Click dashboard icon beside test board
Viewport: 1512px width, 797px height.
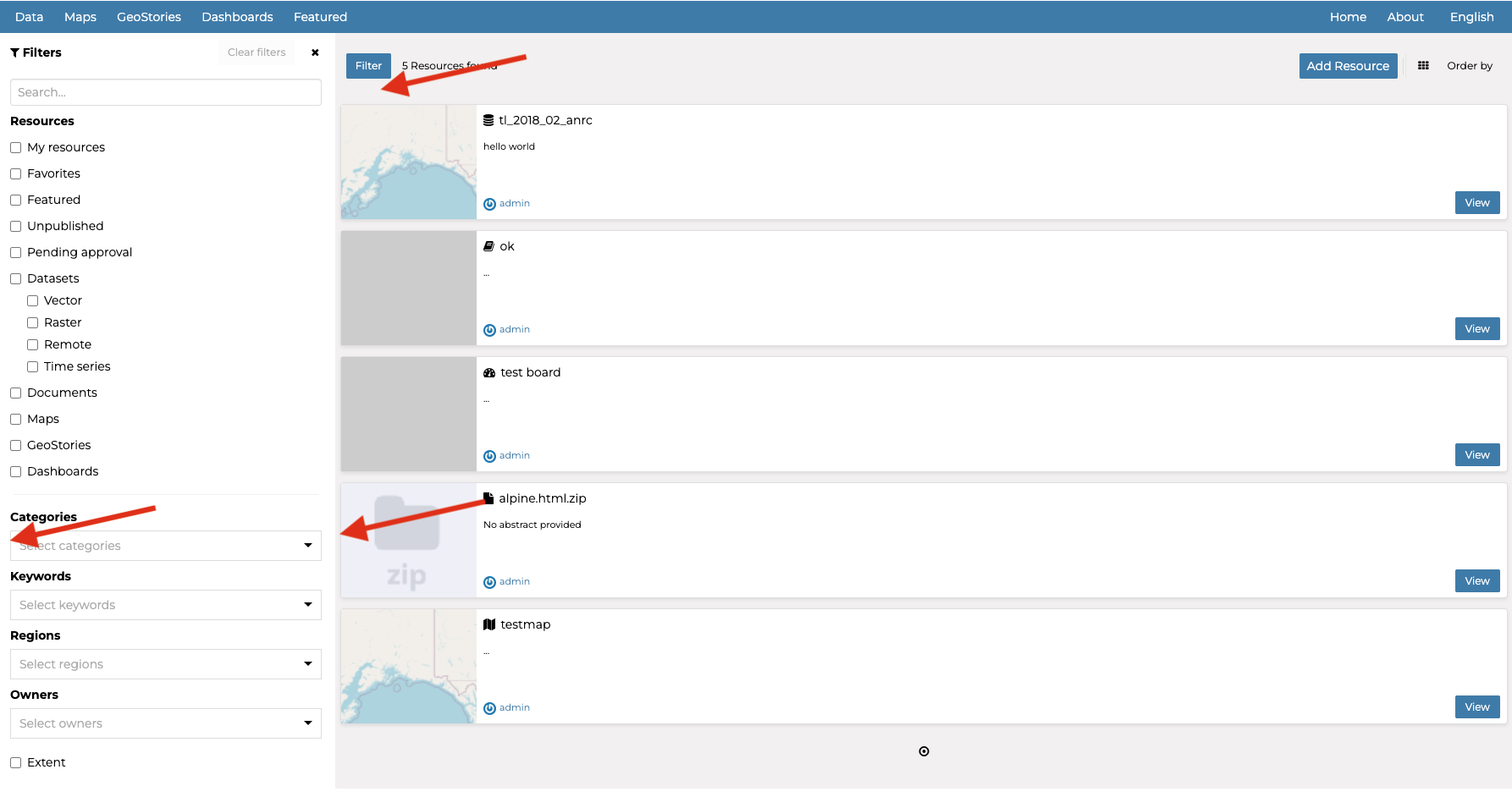489,372
